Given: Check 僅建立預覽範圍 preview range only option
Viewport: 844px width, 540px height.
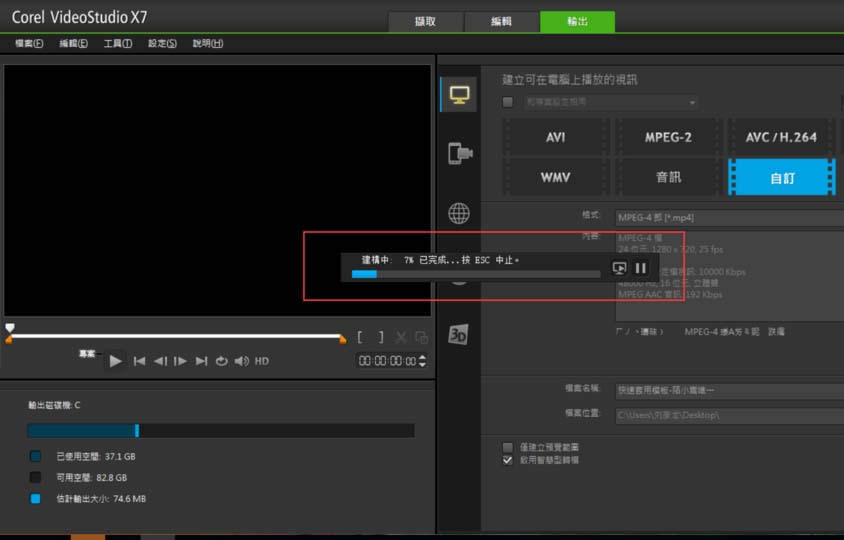Looking at the screenshot, I should 508,447.
